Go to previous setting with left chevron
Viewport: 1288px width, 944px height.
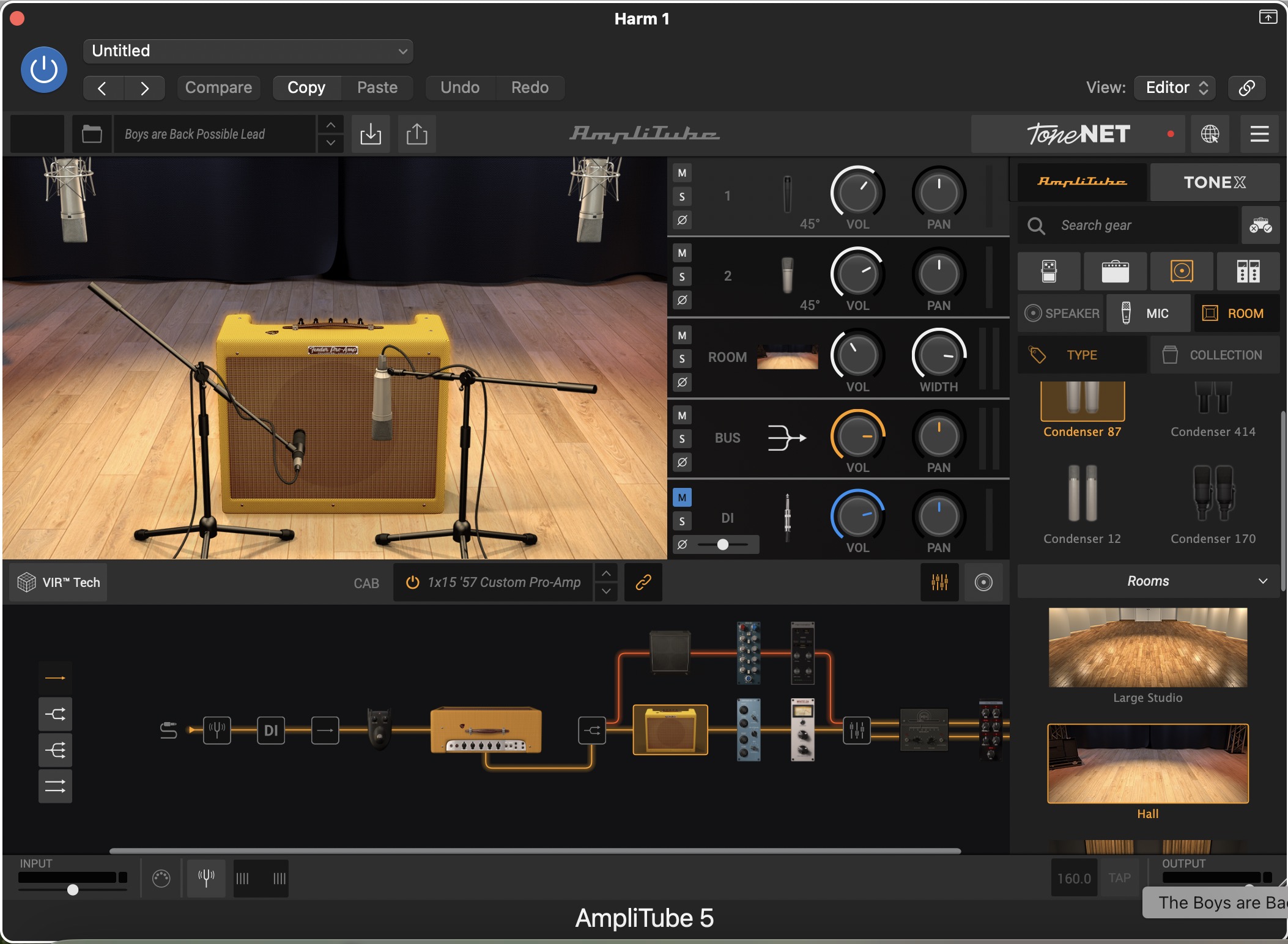103,88
